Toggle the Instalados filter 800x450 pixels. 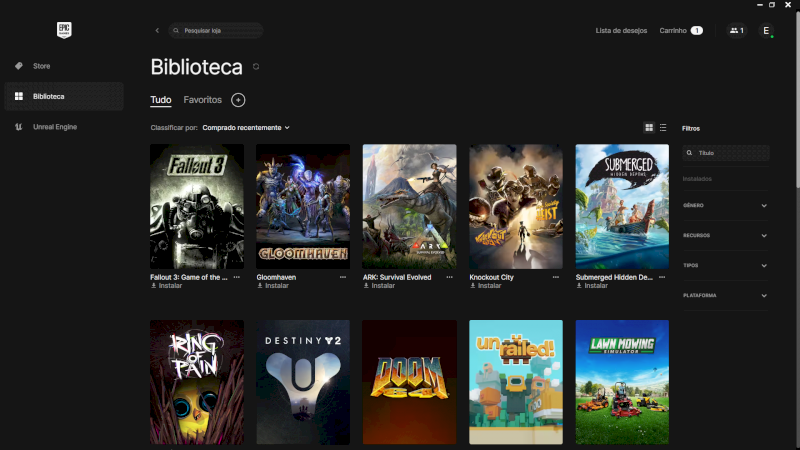[697, 179]
